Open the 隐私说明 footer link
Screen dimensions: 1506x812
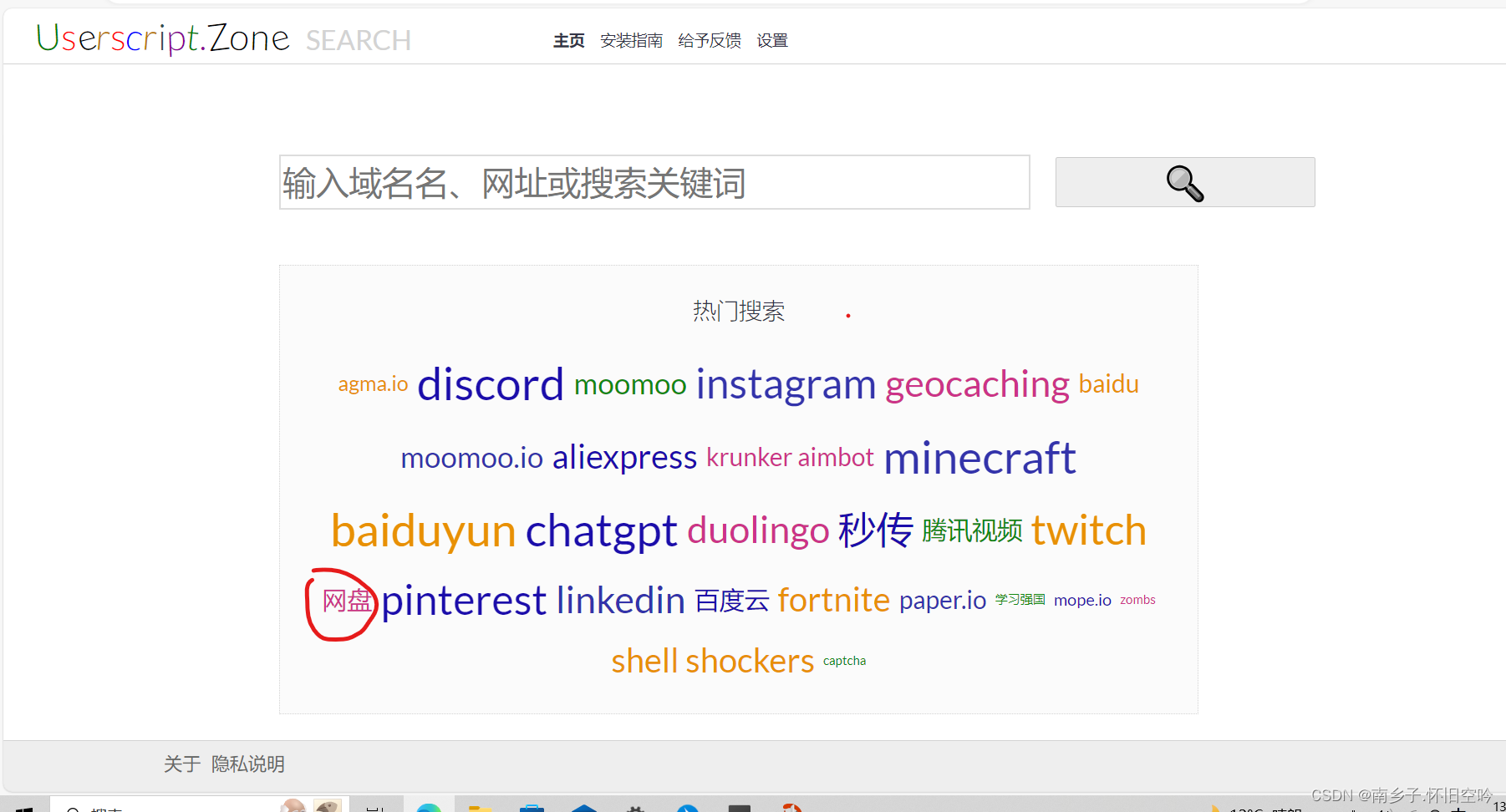point(248,764)
